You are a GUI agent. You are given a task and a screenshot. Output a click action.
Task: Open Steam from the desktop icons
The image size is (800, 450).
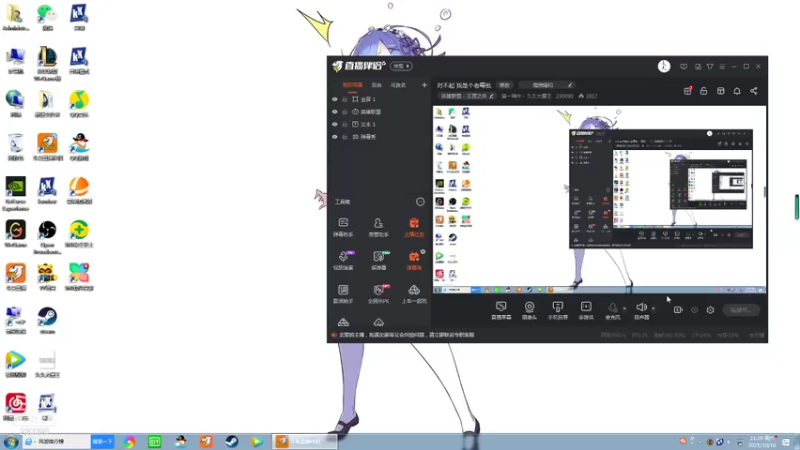point(47,320)
